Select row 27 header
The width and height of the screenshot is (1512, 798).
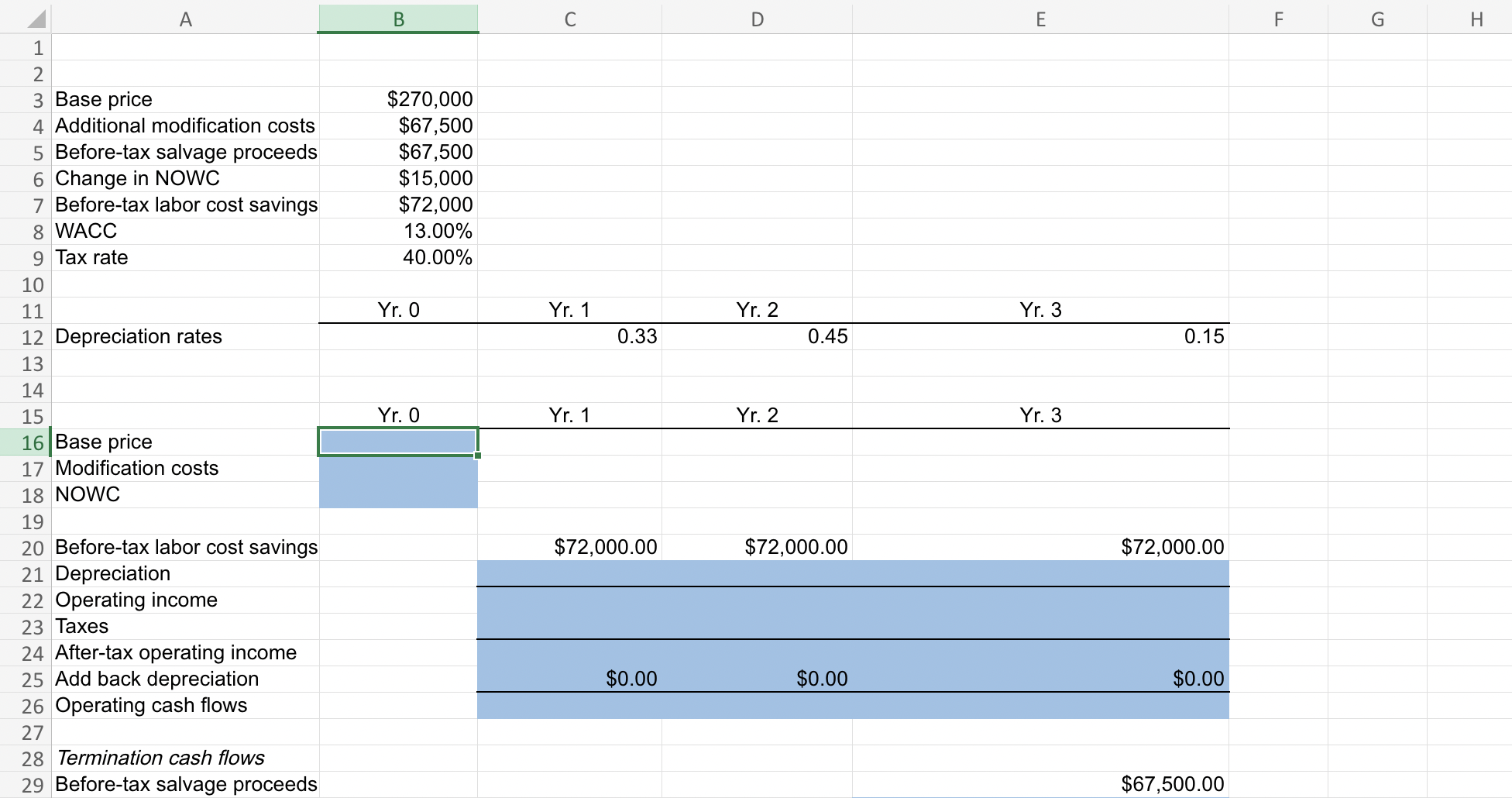[26, 732]
